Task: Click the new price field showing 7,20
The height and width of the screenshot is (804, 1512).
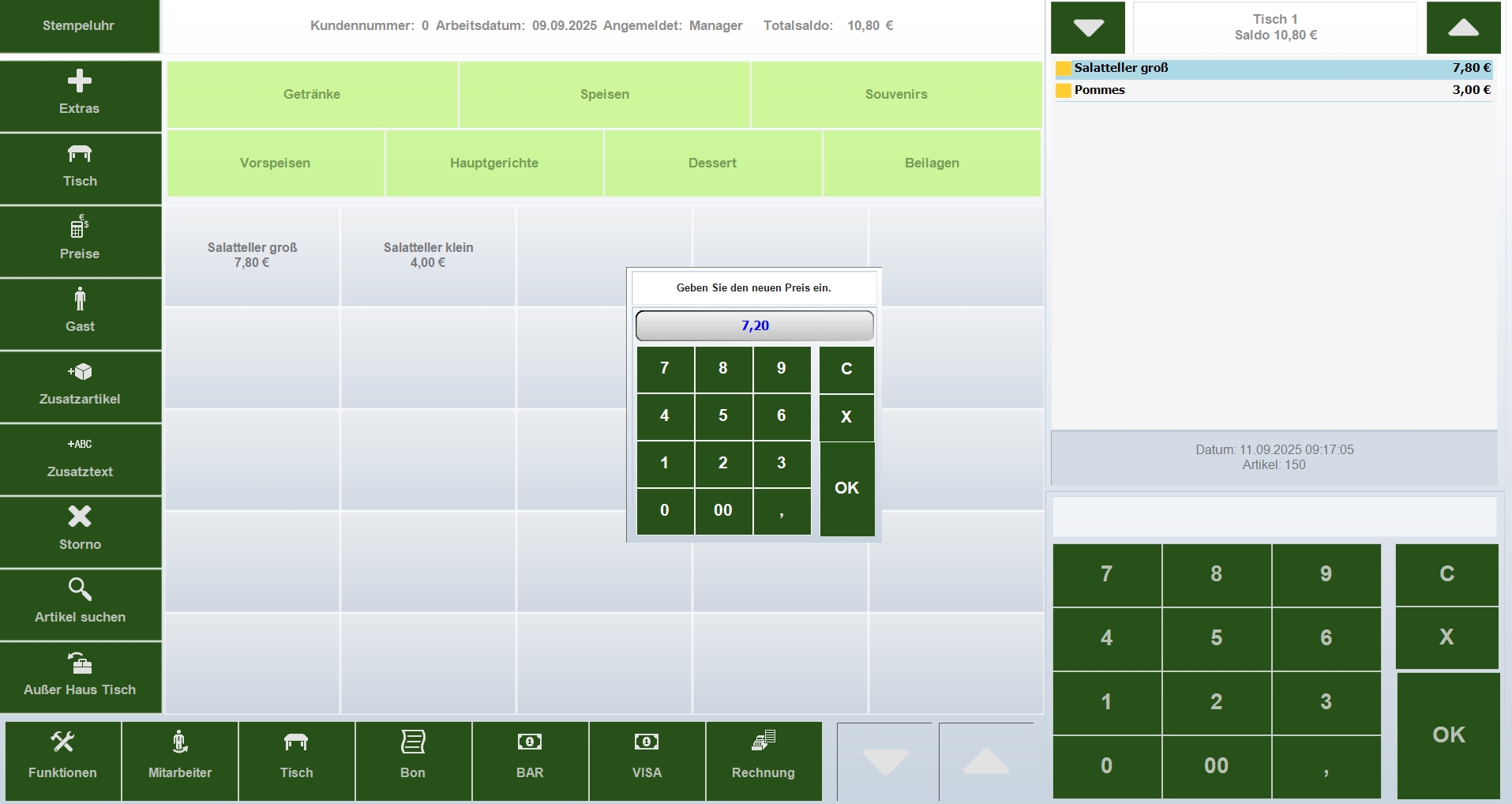Action: pos(755,325)
